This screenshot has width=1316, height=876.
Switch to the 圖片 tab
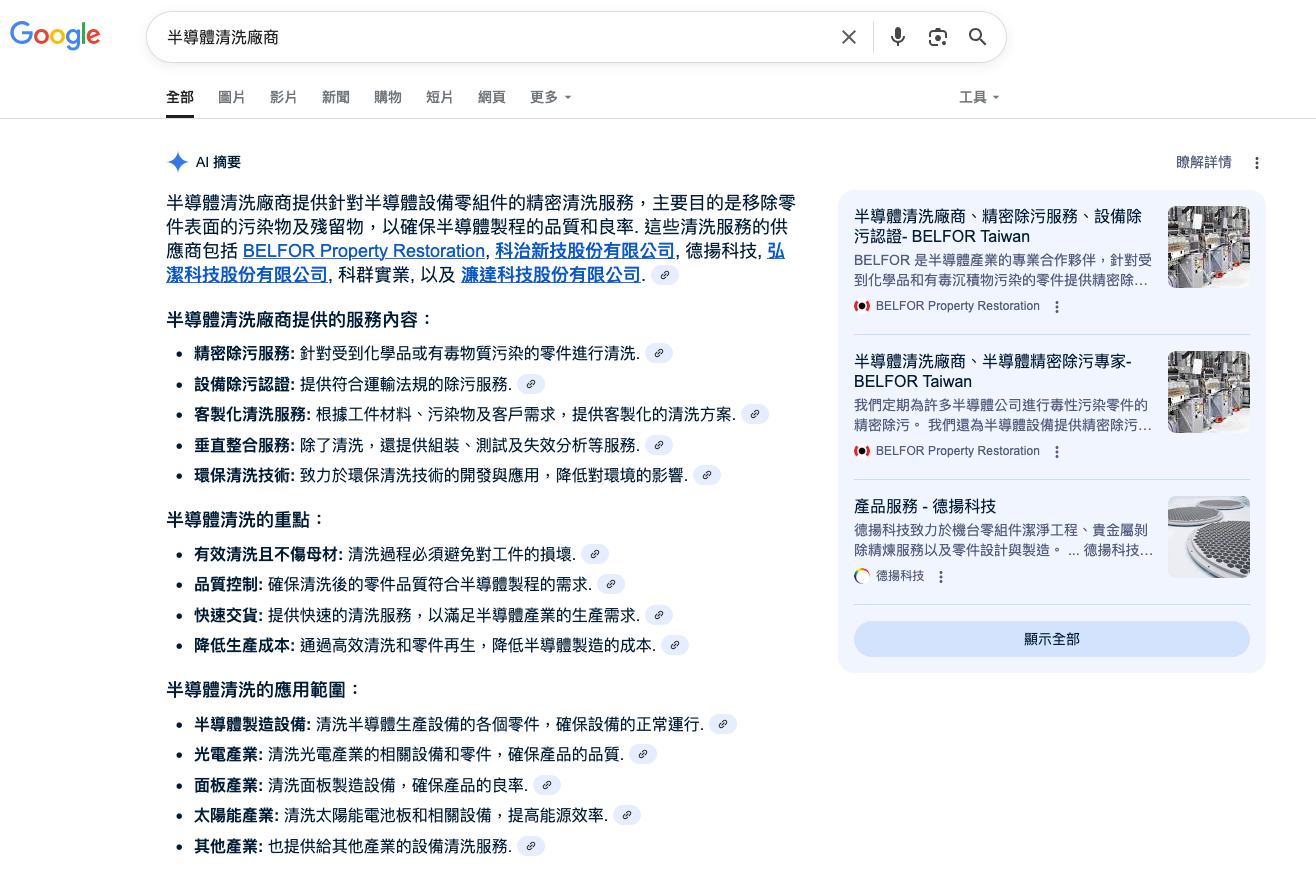click(x=232, y=97)
